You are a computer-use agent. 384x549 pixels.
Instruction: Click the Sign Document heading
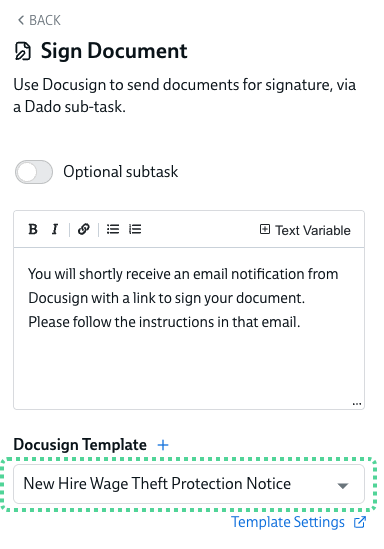[x=114, y=51]
